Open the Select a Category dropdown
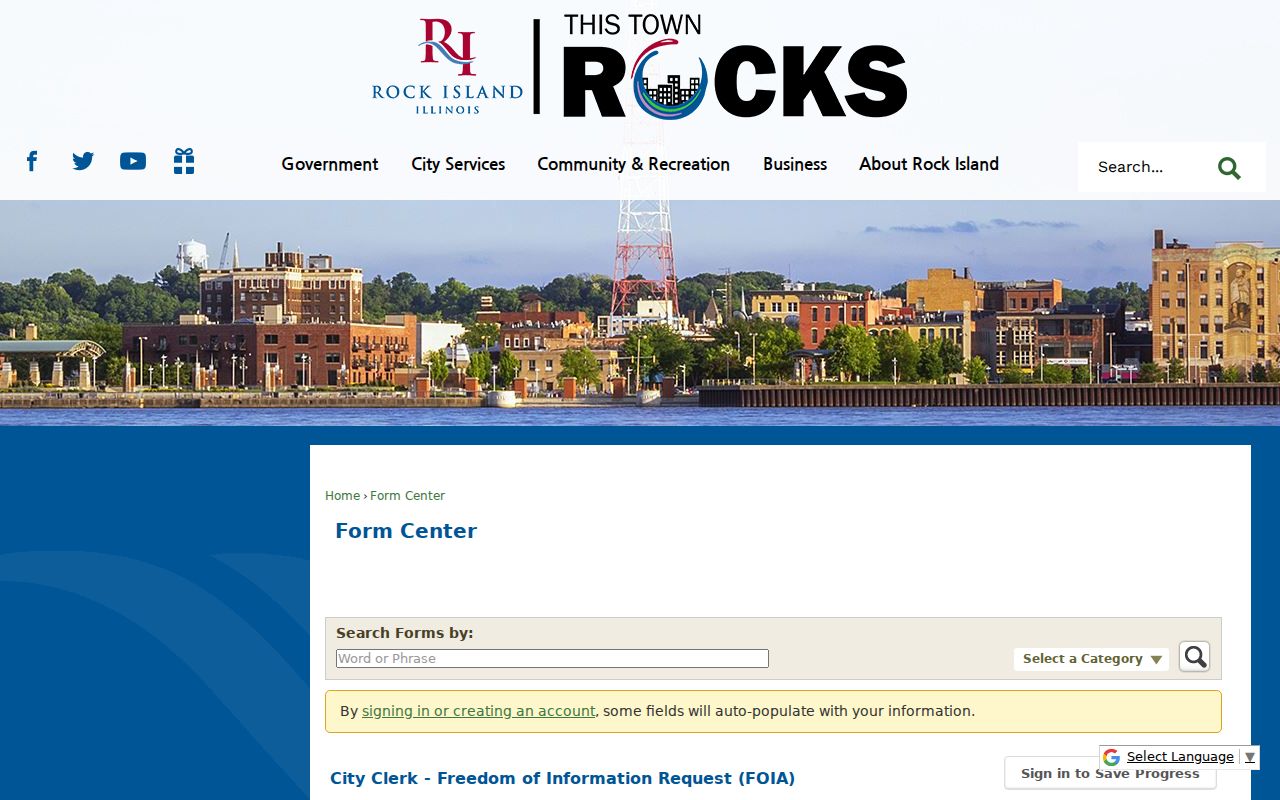This screenshot has width=1280, height=800. (x=1091, y=659)
